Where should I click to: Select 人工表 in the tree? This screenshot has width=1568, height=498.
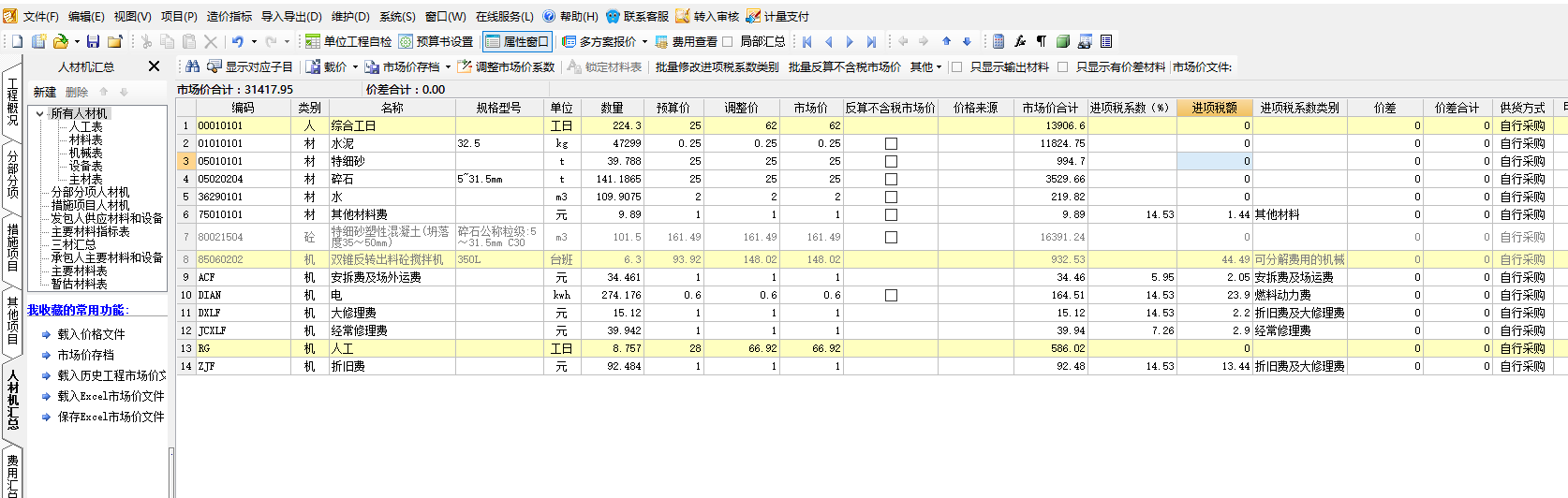tap(85, 126)
